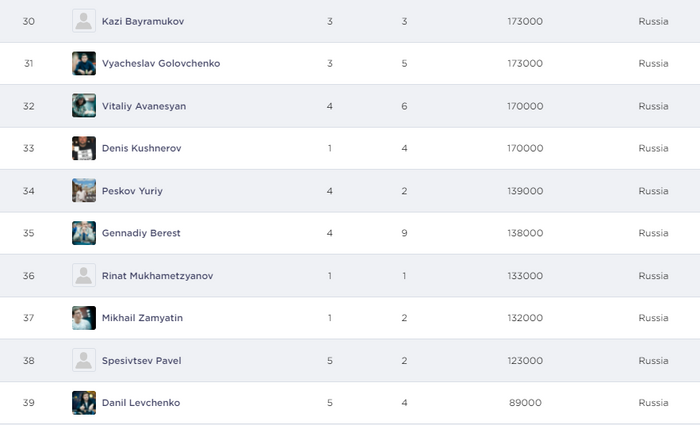Open the Gennadiy Berest name link
700x425 pixels.
click(141, 233)
